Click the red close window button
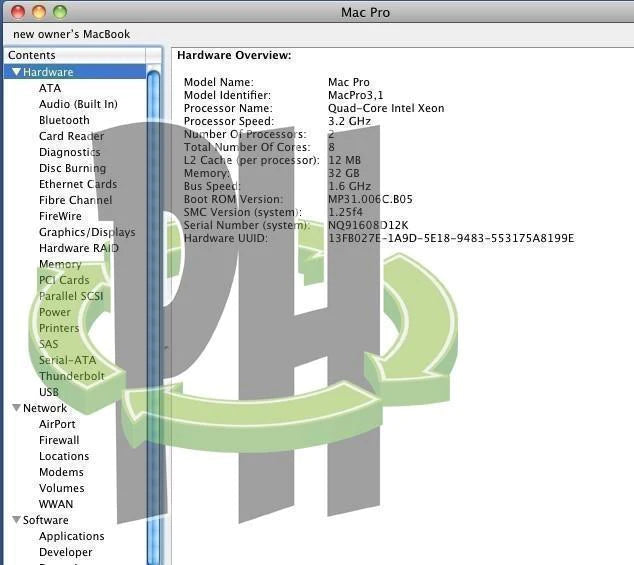This screenshot has width=634, height=565. (19, 12)
